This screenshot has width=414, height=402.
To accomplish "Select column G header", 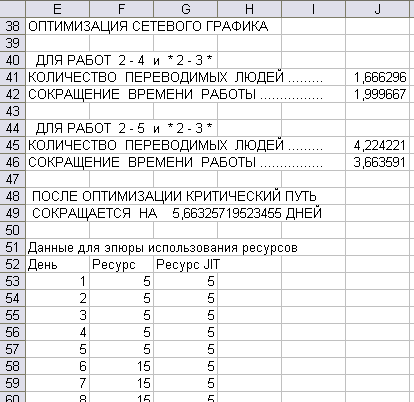I will pyautogui.click(x=185, y=9).
